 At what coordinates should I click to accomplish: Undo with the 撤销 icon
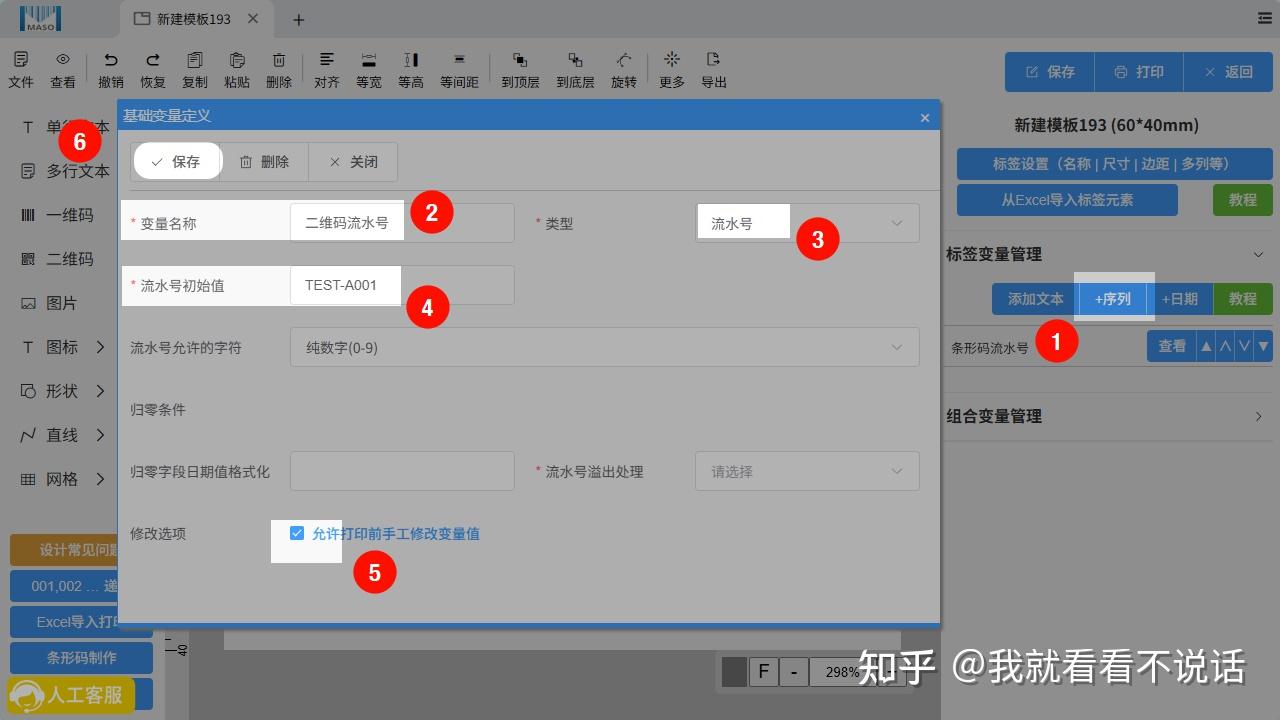click(111, 70)
